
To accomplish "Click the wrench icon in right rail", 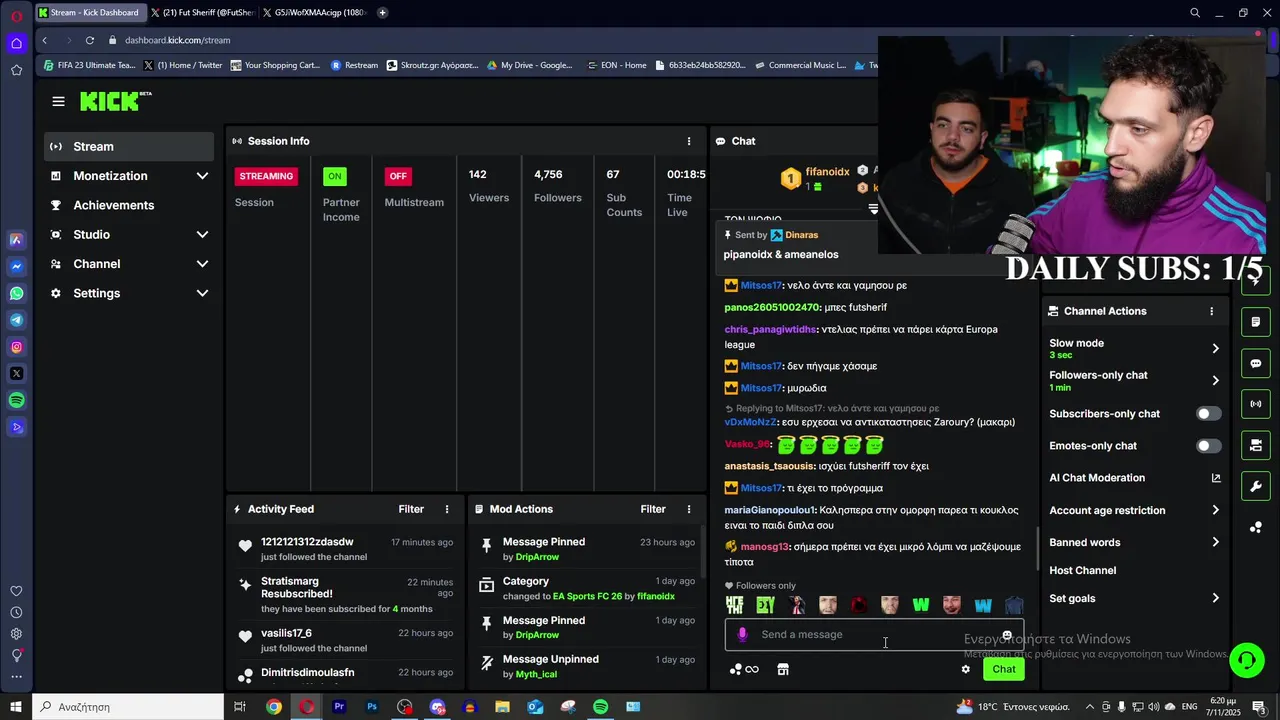I will tap(1256, 486).
